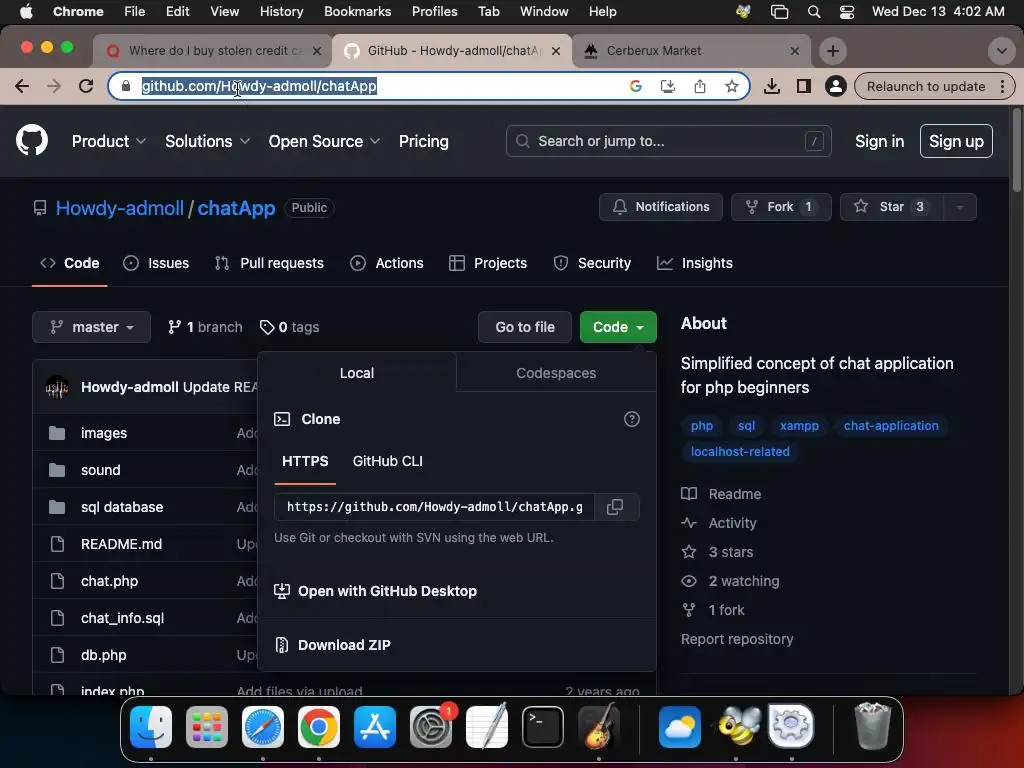Open the Insights tab
The height and width of the screenshot is (768, 1024).
pos(694,263)
